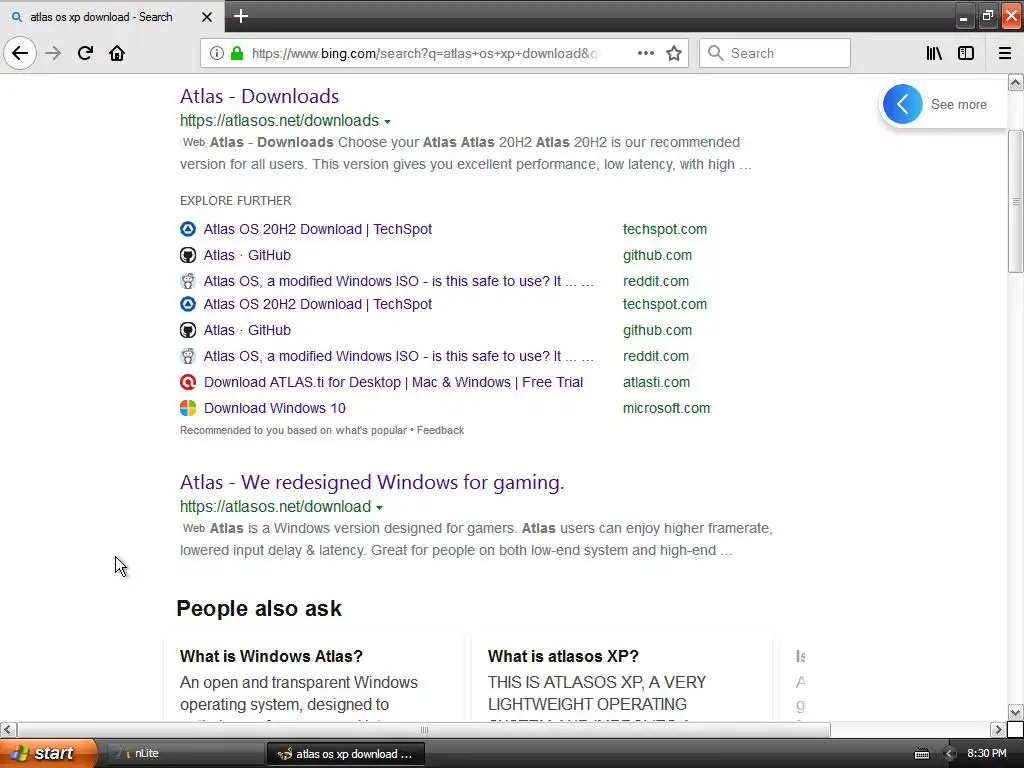Click the scroll up arrow on vertical scrollbar
1024x768 pixels.
(1015, 82)
